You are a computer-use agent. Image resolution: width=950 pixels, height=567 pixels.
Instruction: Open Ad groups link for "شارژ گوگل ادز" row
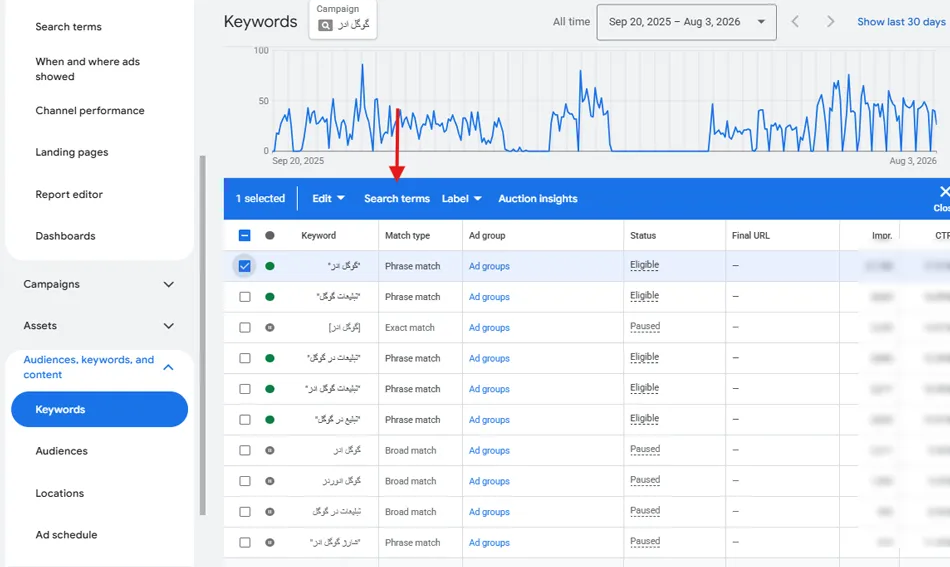(x=489, y=543)
